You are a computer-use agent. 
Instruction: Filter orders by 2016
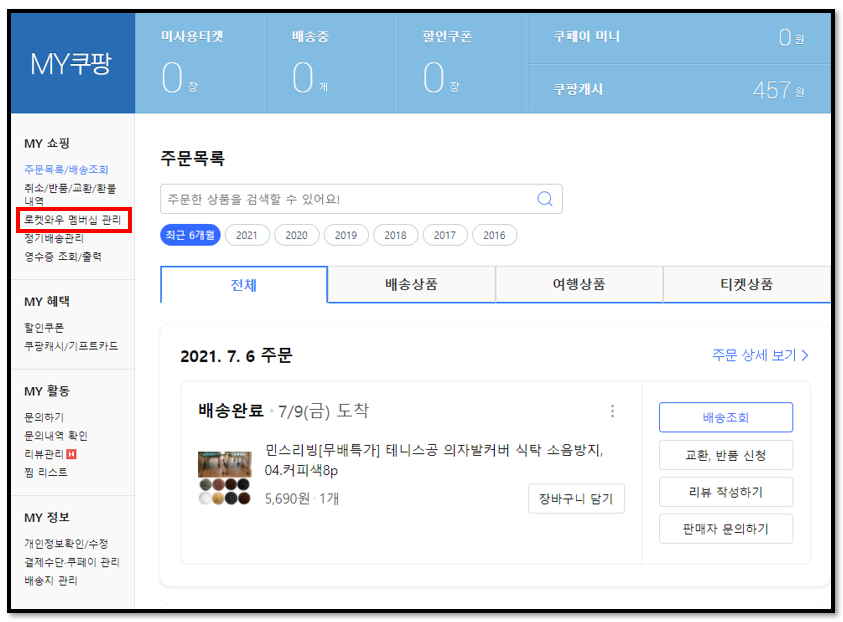494,235
